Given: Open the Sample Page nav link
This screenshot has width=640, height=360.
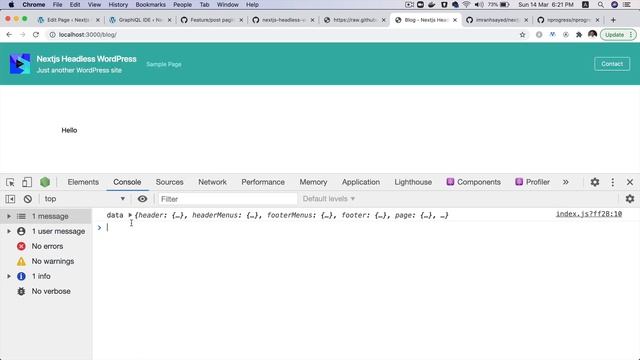Looking at the screenshot, I should point(164,64).
